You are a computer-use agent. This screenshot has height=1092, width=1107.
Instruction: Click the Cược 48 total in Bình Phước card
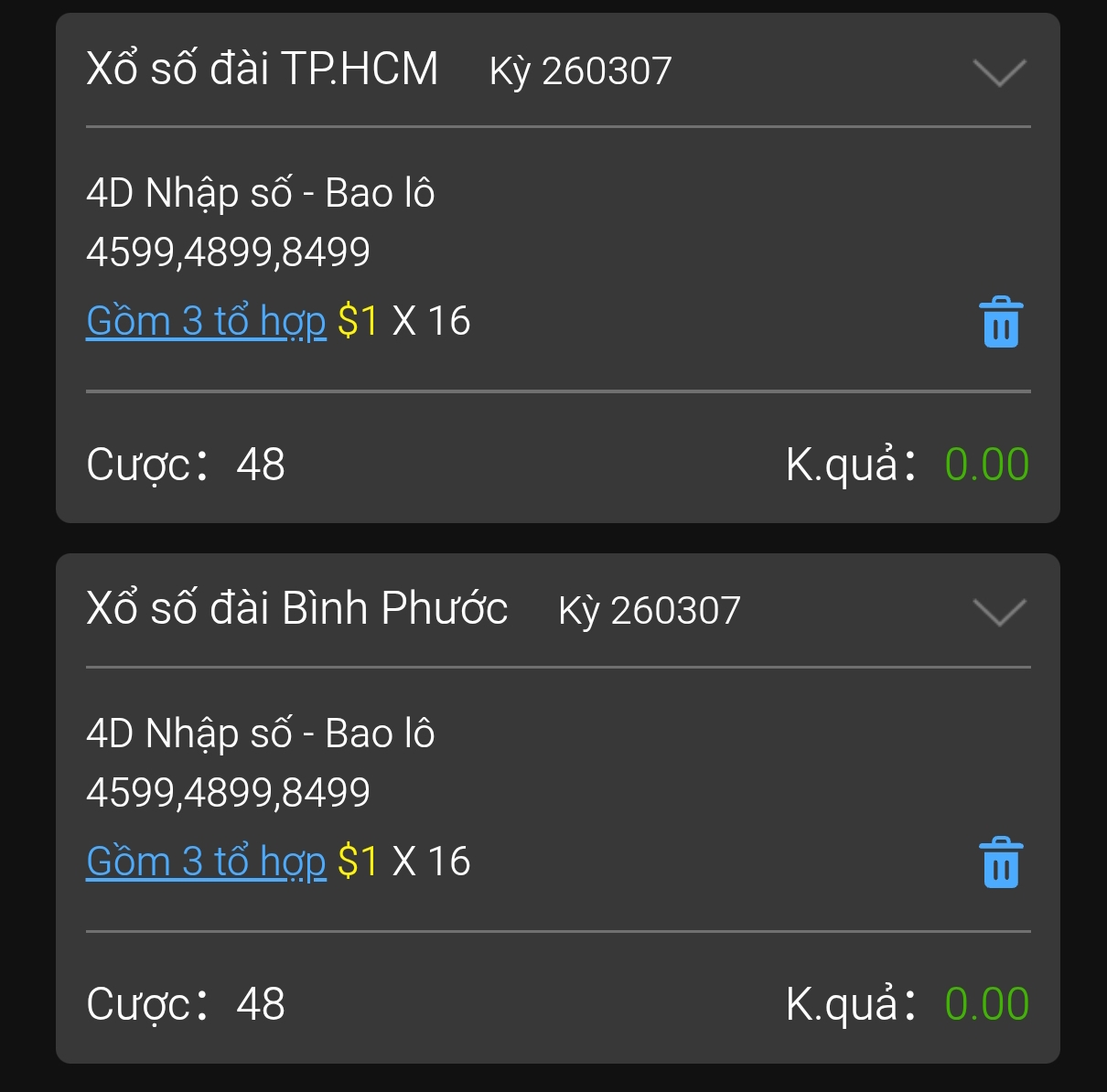(186, 1004)
